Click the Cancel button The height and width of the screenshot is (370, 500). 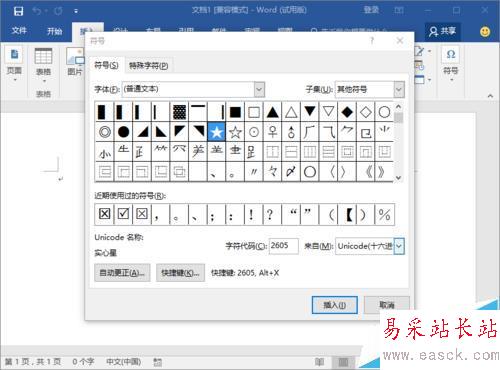[x=387, y=305]
